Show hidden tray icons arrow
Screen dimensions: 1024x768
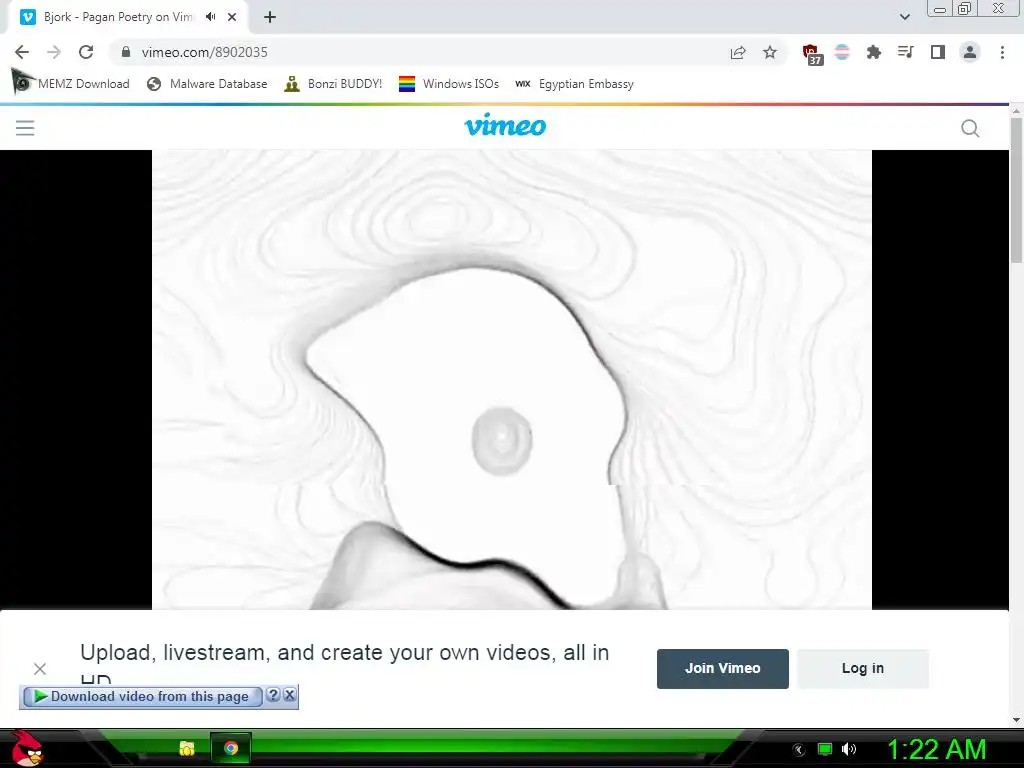point(799,750)
